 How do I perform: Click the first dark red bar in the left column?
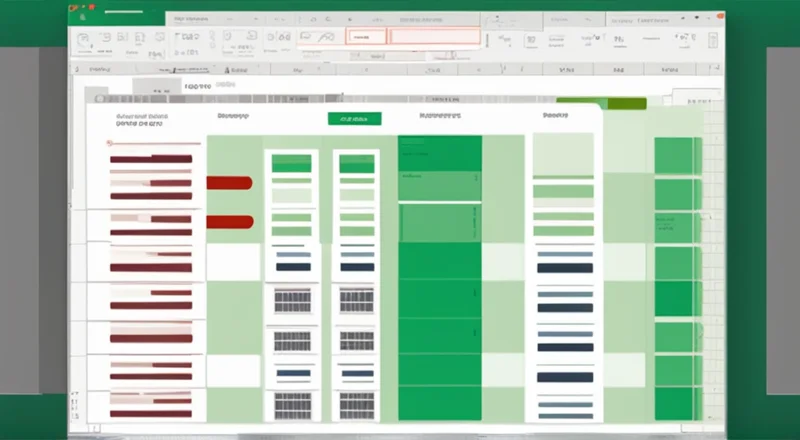coord(150,159)
